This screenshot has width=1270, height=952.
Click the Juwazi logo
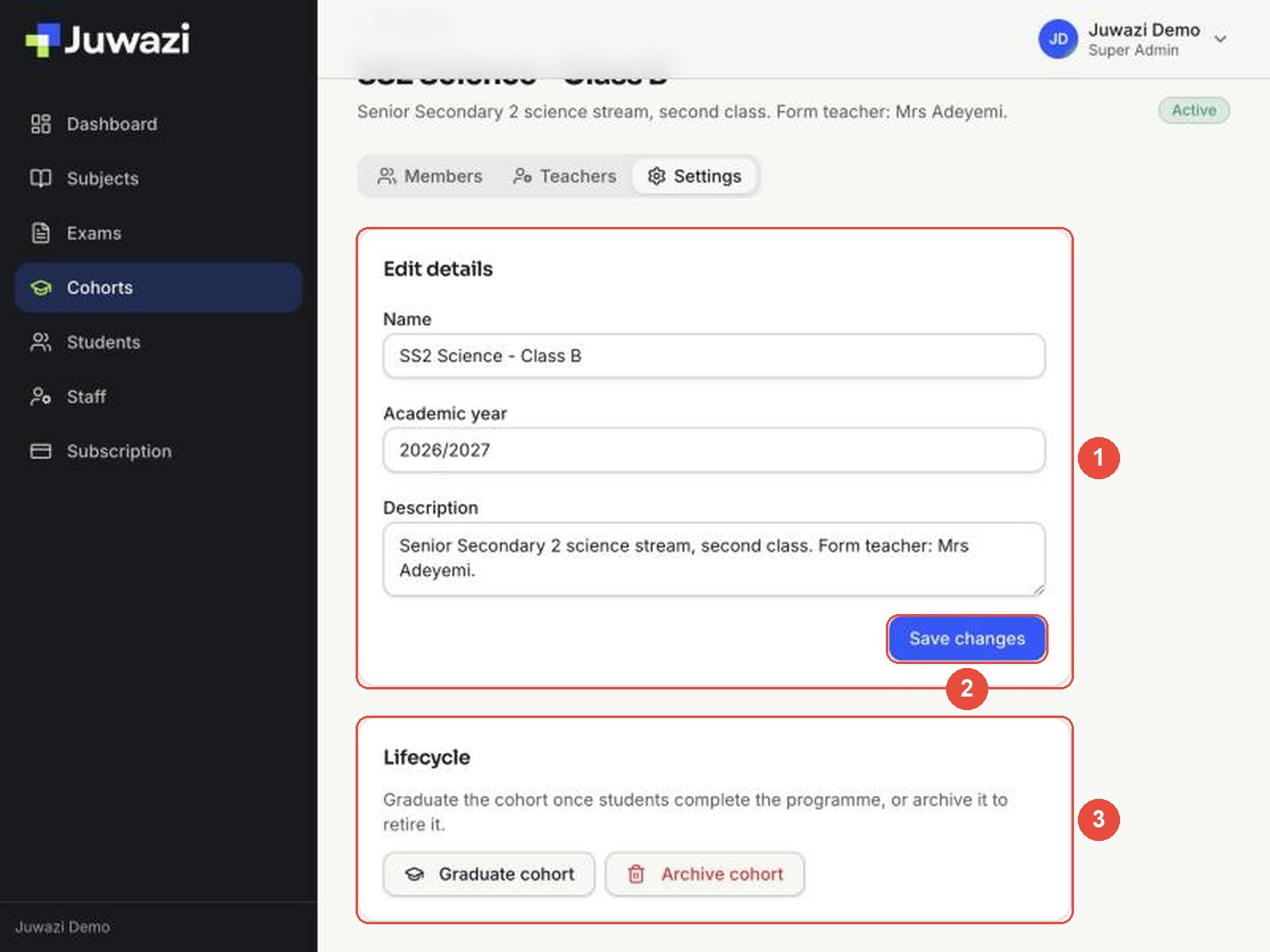107,40
